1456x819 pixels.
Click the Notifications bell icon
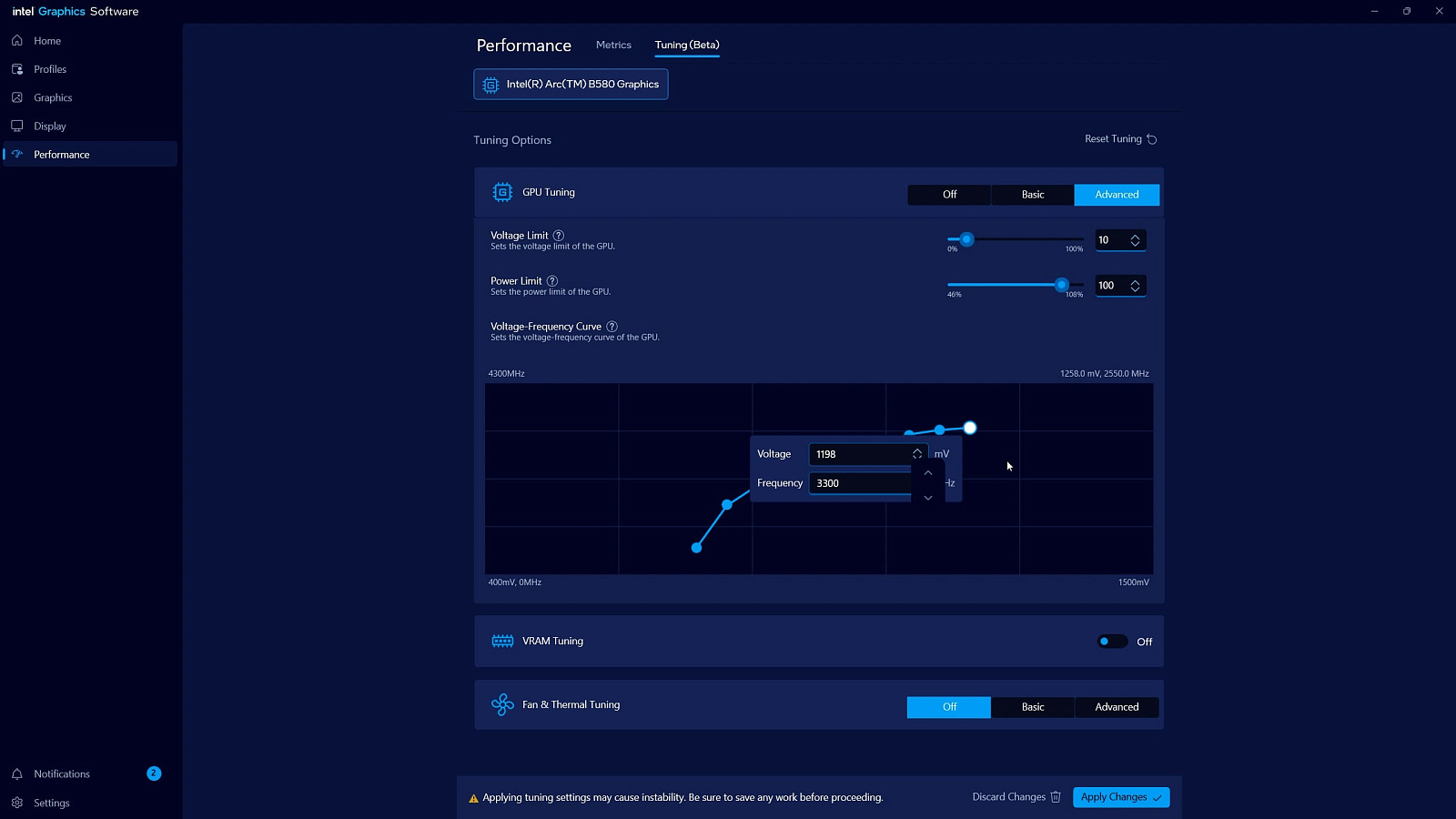pyautogui.click(x=17, y=774)
